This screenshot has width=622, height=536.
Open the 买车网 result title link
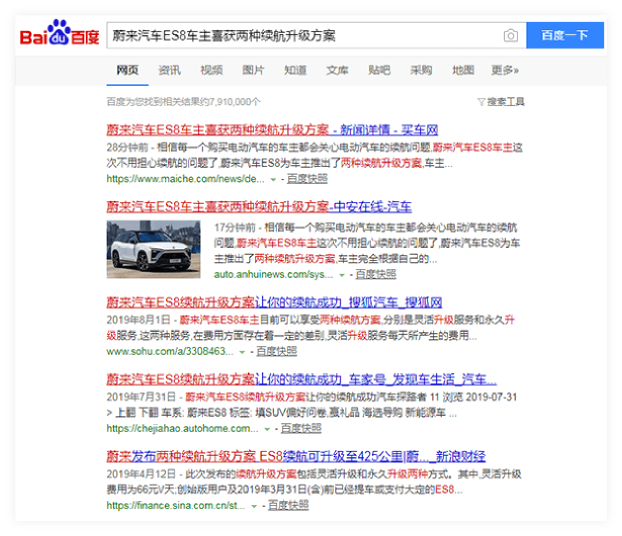[272, 130]
